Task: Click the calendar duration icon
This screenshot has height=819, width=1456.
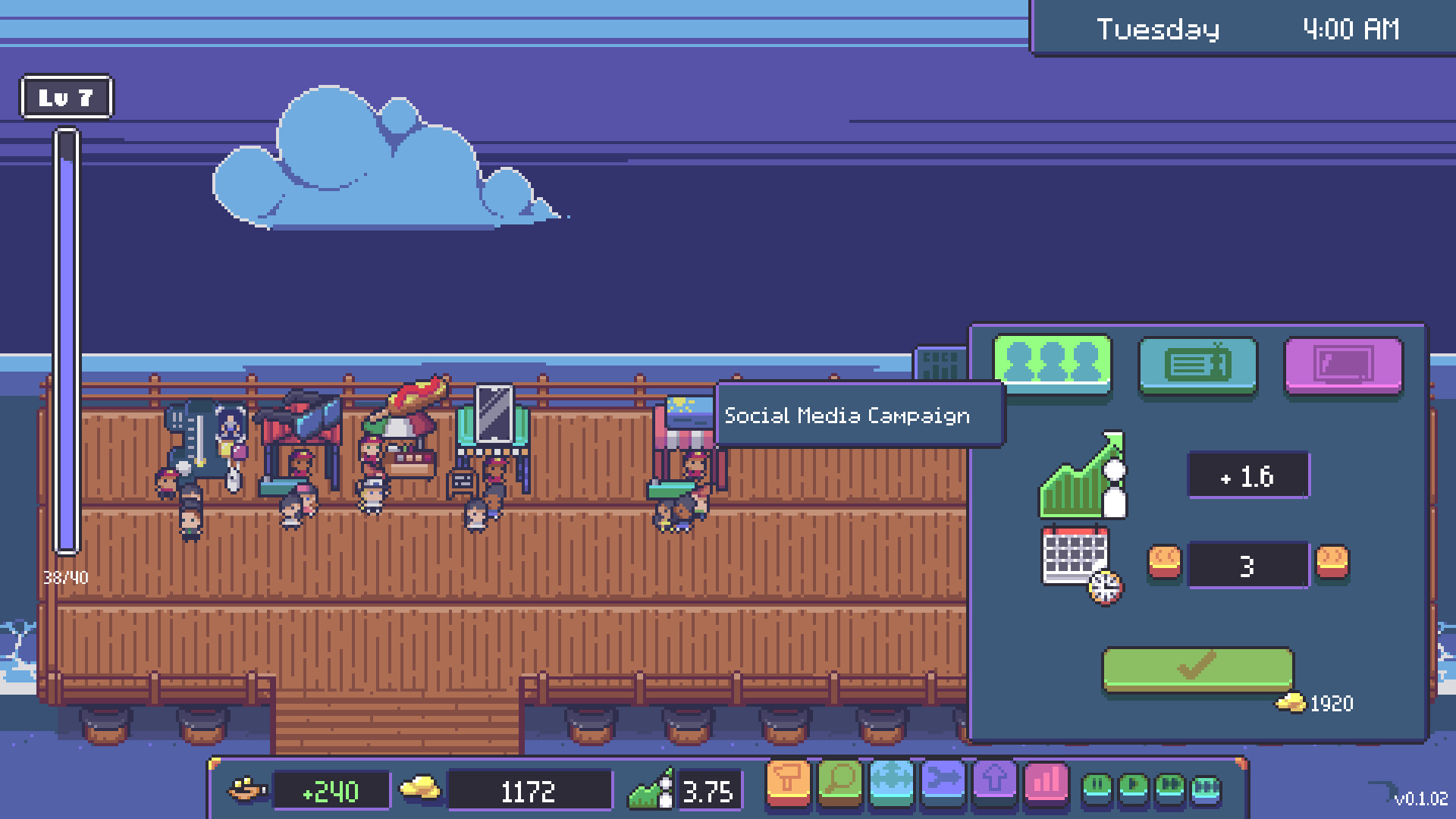Action: [1082, 566]
